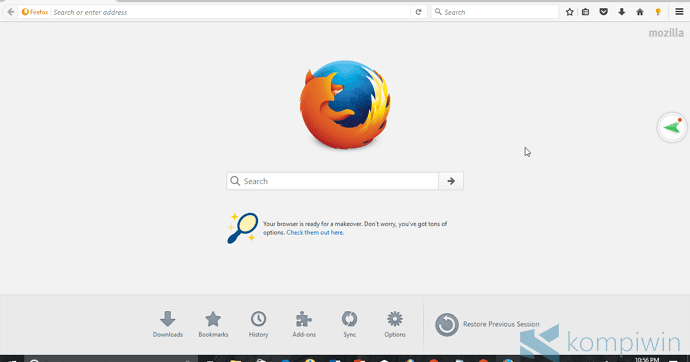Focus the 'Search or enter address' URL bar

[231, 12]
